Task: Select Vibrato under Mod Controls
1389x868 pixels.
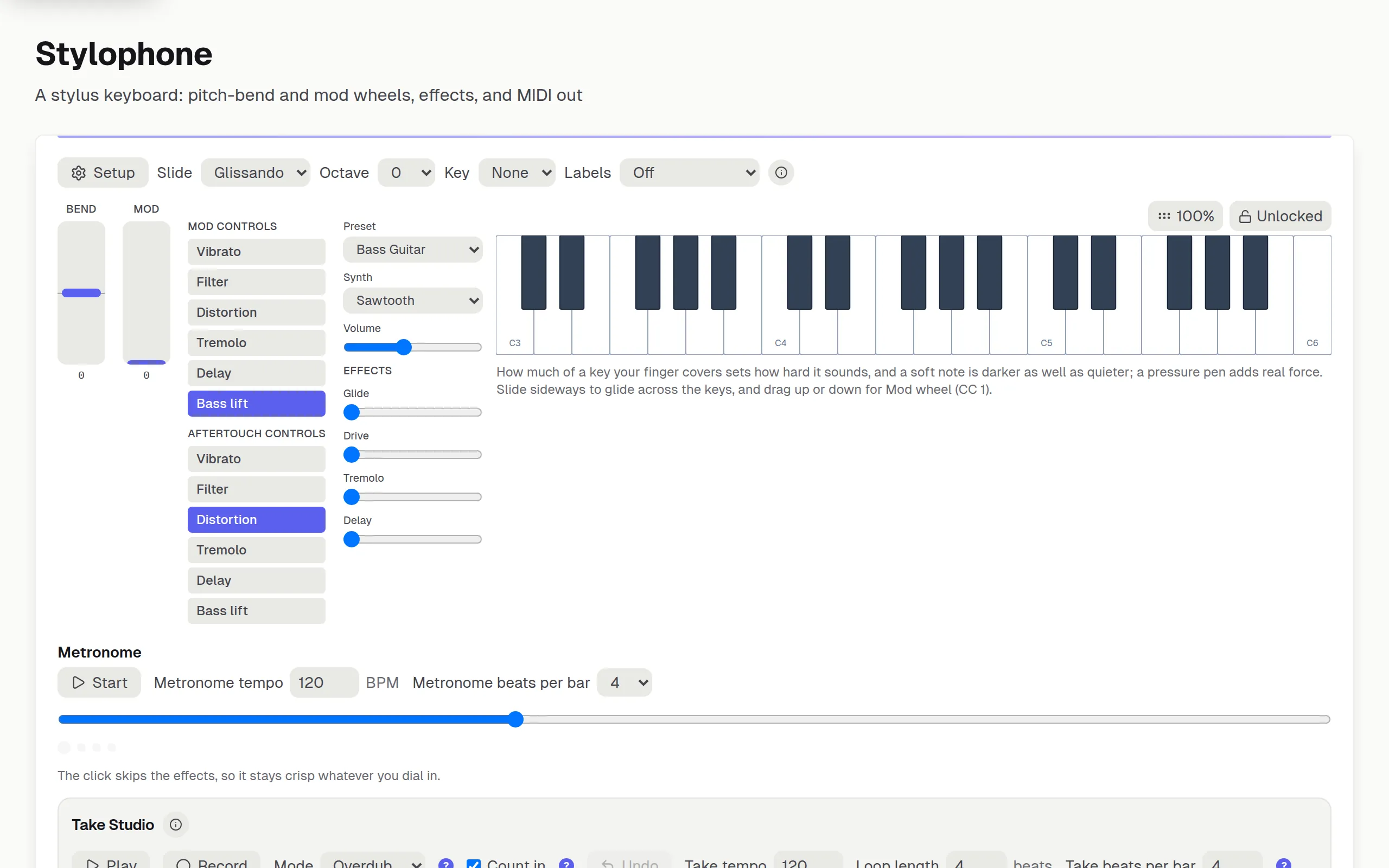Action: (257, 252)
